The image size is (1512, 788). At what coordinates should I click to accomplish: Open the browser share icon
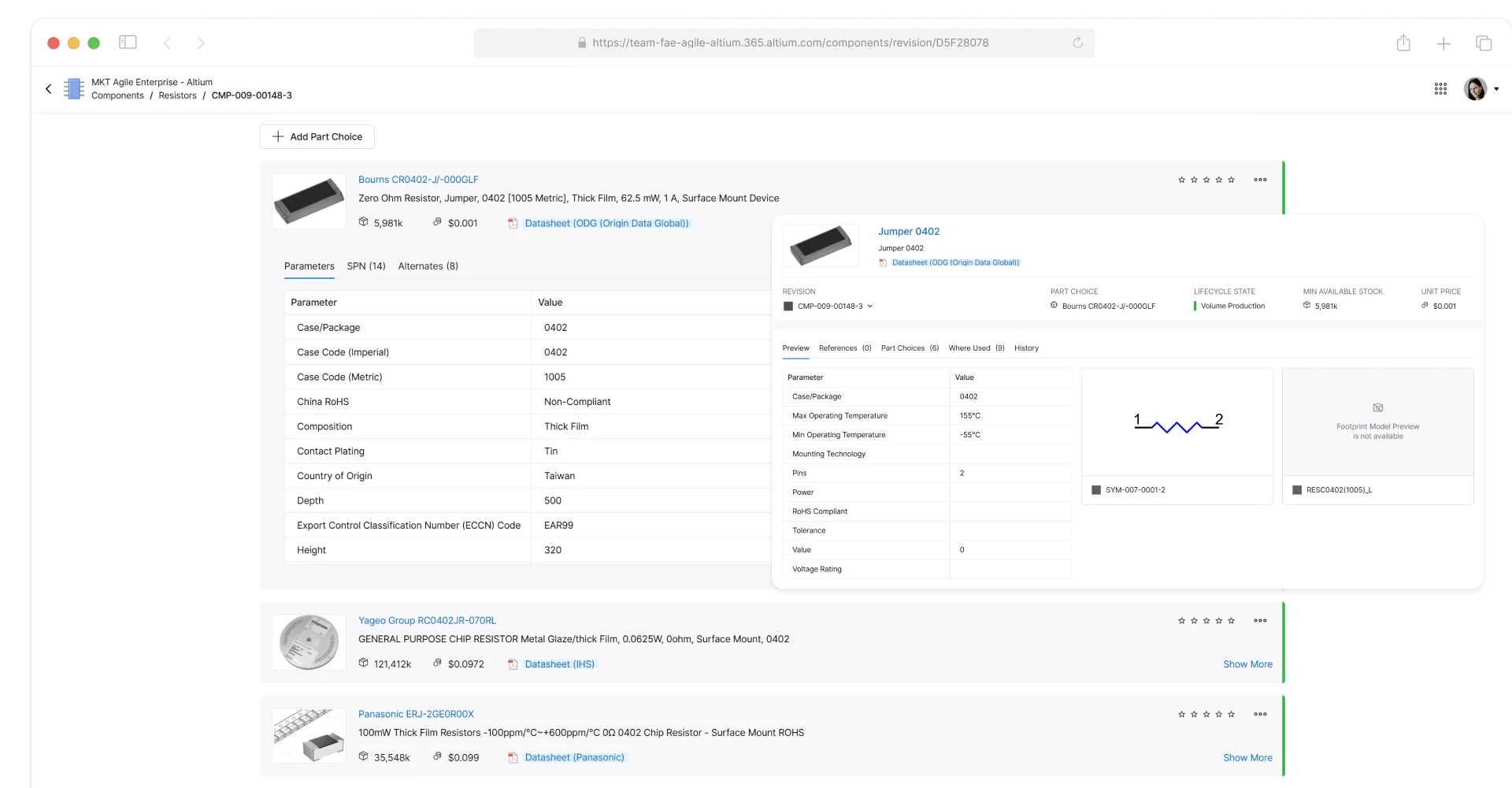[x=1403, y=43]
